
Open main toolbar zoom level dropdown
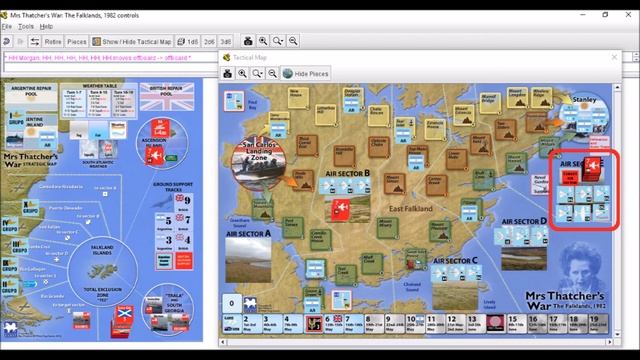point(278,41)
